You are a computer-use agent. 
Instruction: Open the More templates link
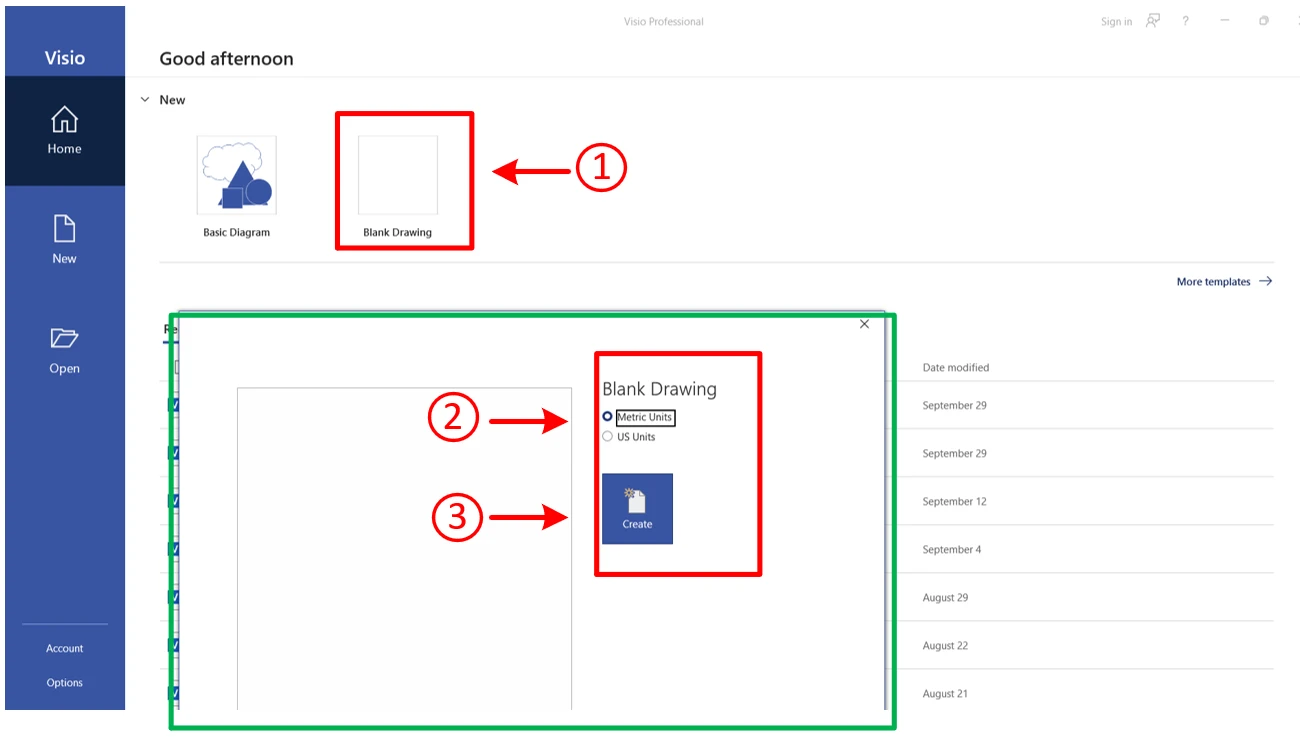click(1213, 282)
